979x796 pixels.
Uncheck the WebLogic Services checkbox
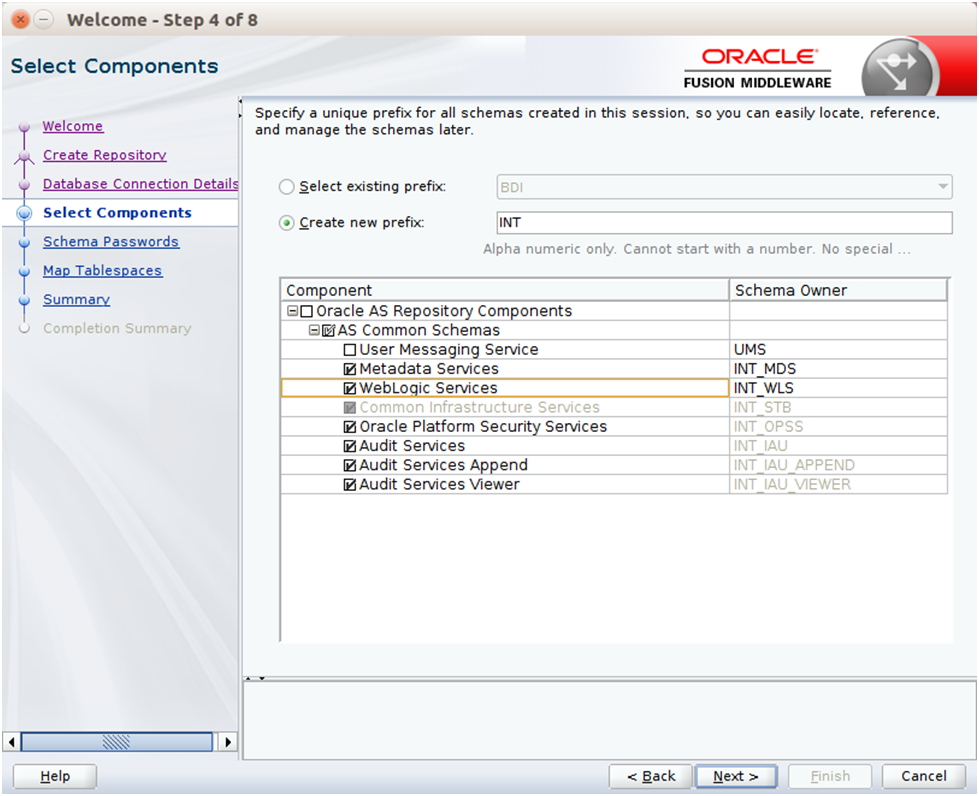tap(350, 388)
